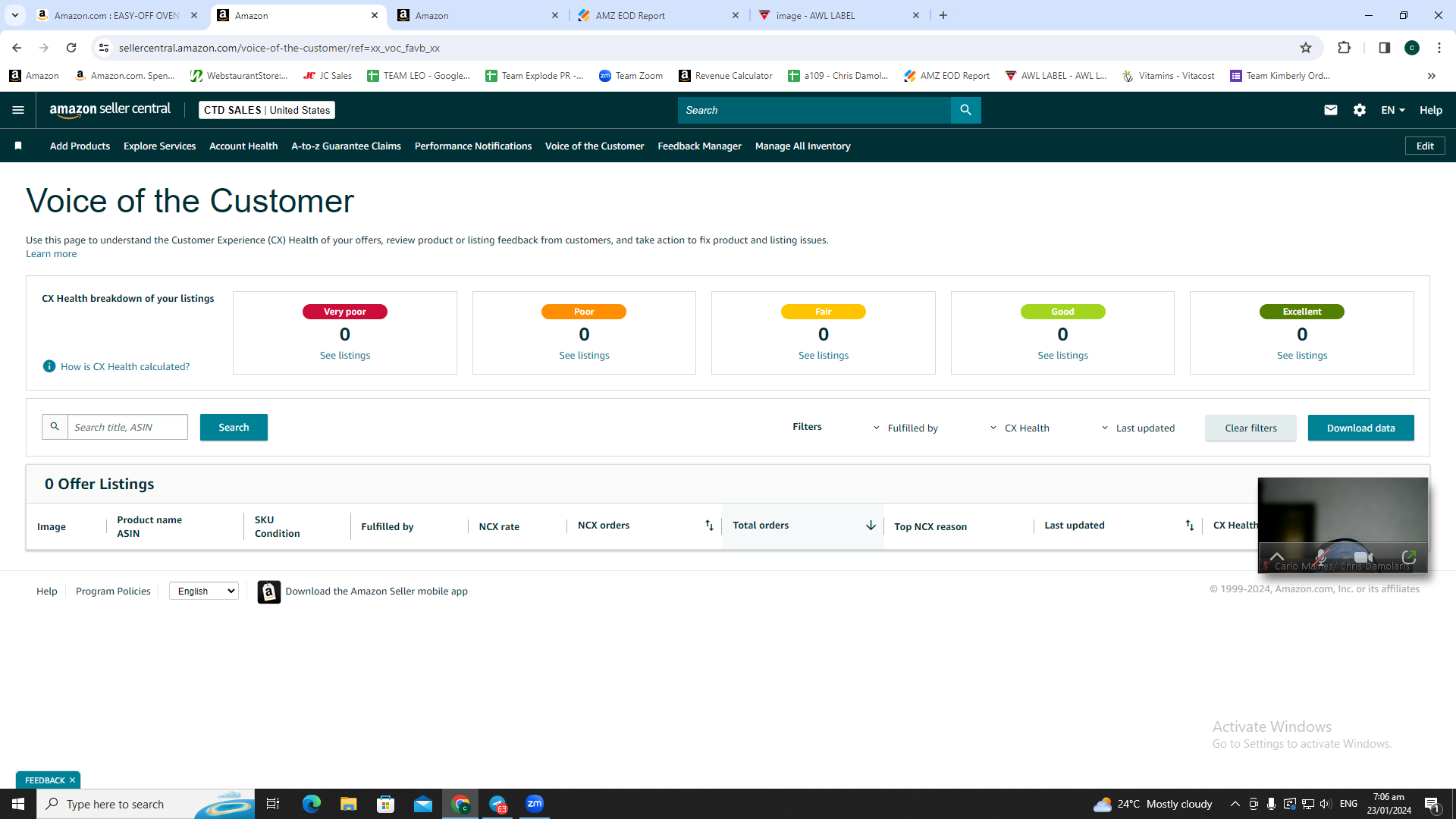Toggle sorting on Last updated column
The width and height of the screenshot is (1456, 819).
click(1189, 526)
